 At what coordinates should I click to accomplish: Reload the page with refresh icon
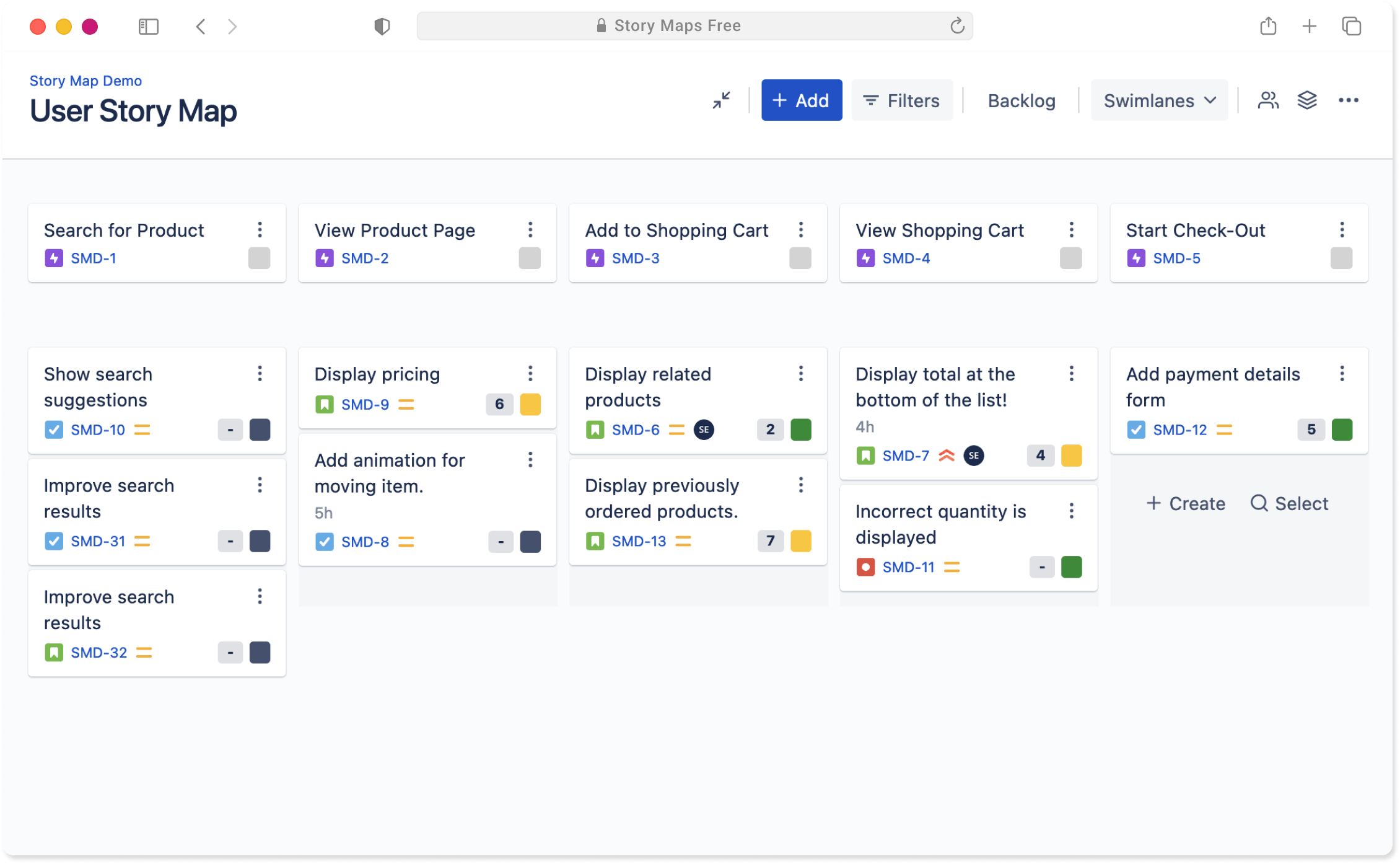[957, 26]
